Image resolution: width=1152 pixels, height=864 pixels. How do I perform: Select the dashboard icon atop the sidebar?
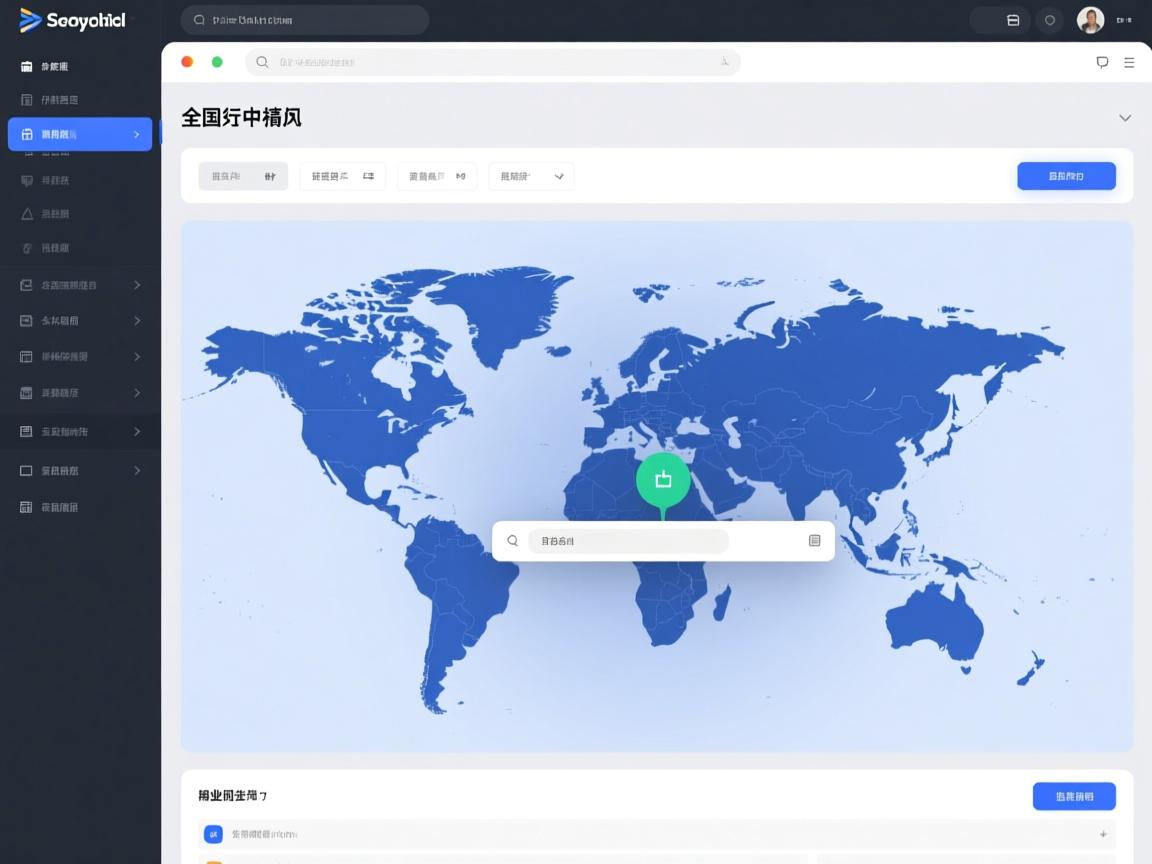[x=26, y=66]
